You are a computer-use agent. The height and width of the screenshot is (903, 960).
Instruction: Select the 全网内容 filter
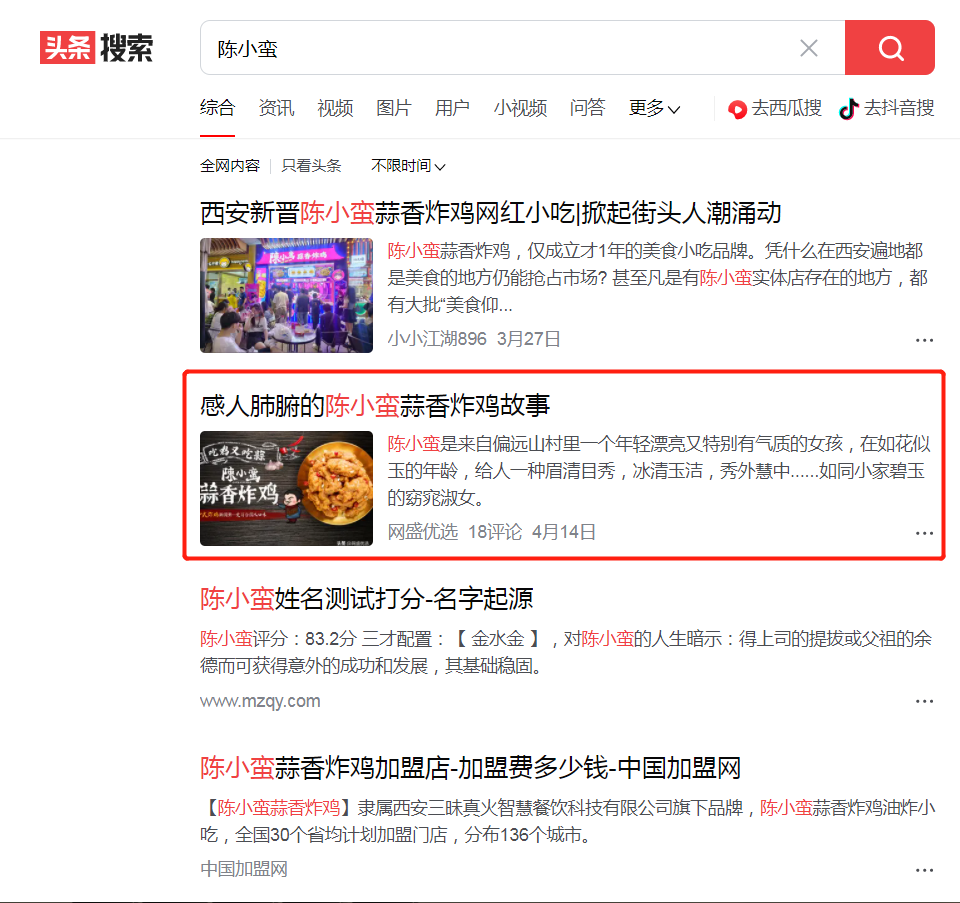[x=230, y=166]
